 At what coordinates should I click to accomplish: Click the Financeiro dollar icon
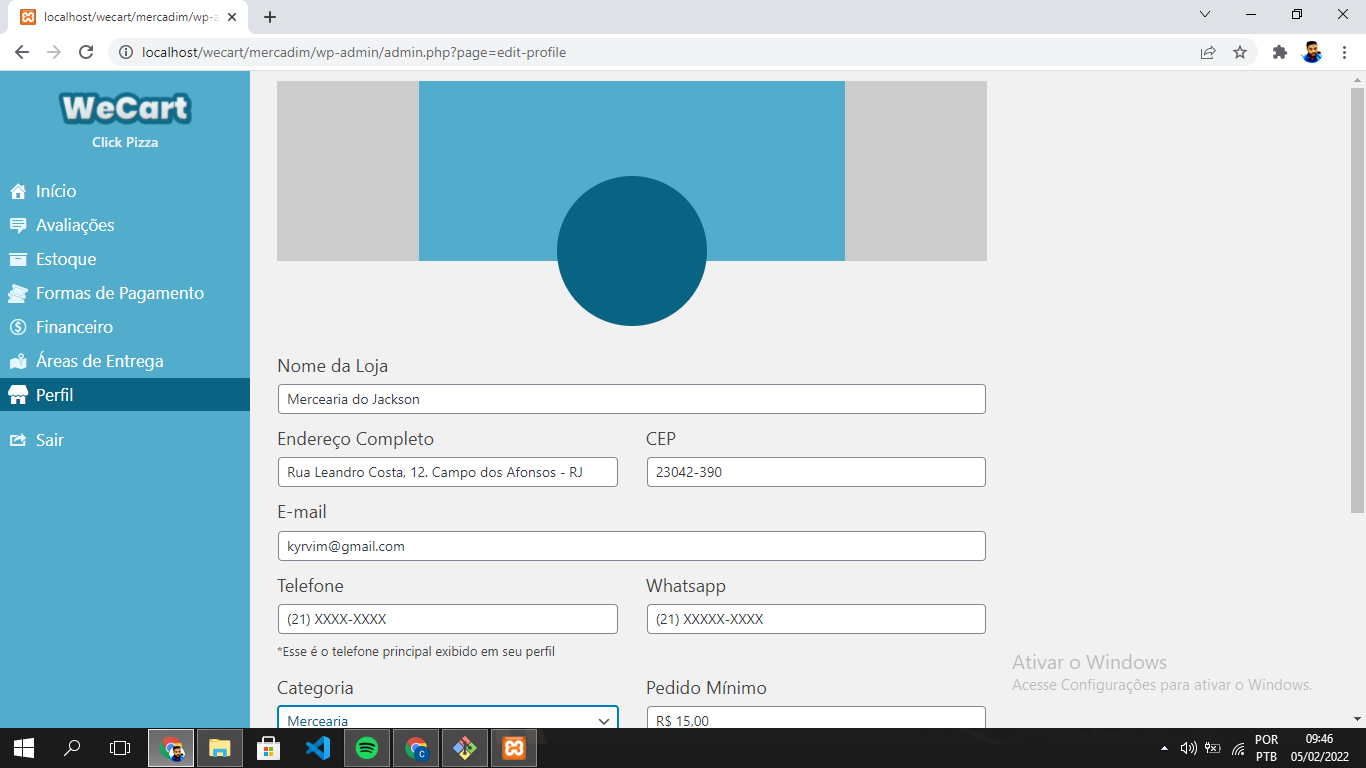[x=16, y=327]
